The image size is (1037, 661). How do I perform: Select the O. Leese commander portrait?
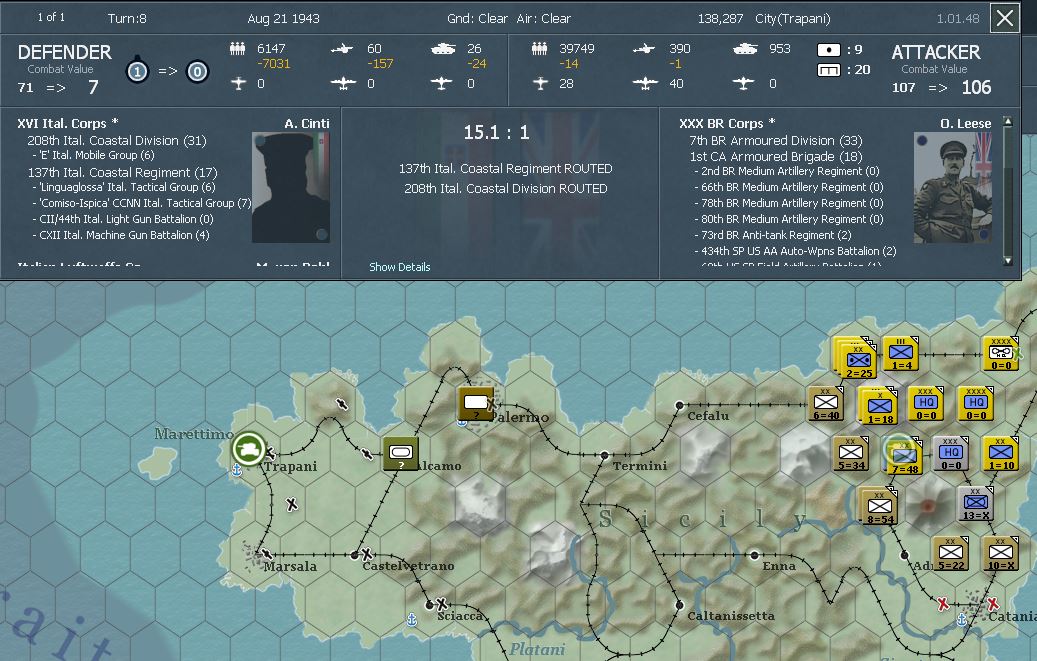[x=952, y=187]
